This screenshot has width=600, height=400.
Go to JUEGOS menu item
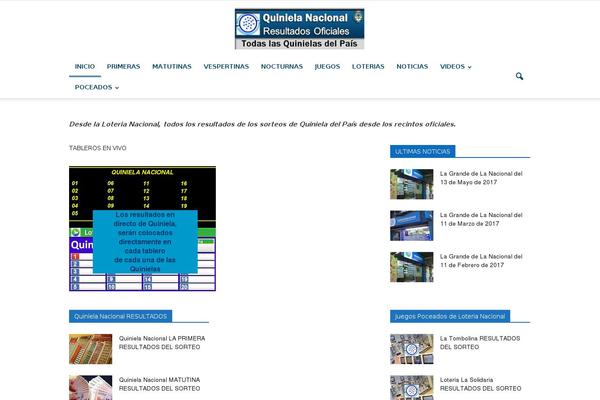tap(327, 67)
